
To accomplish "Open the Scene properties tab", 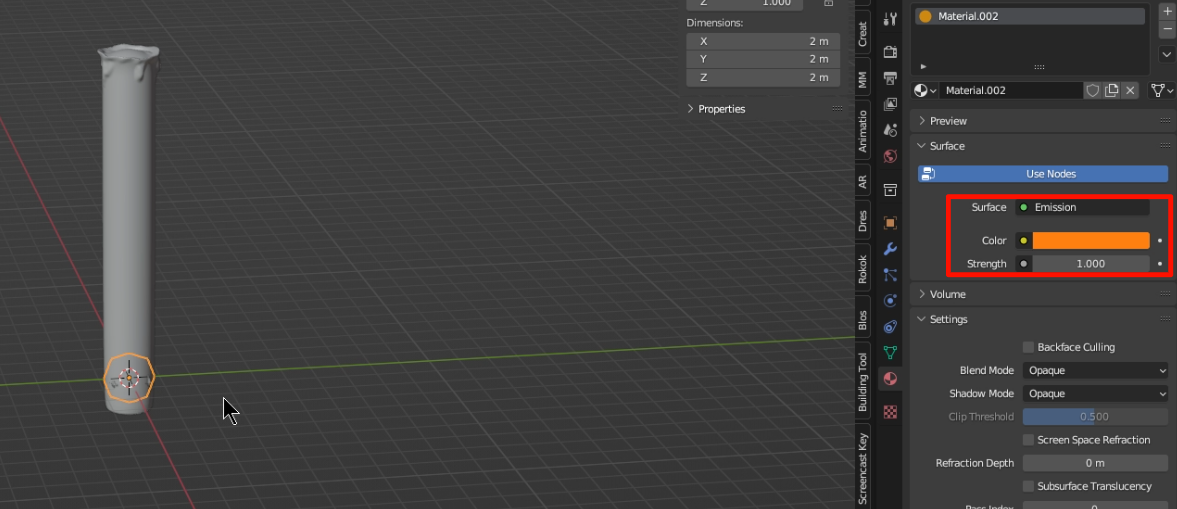I will coord(890,130).
